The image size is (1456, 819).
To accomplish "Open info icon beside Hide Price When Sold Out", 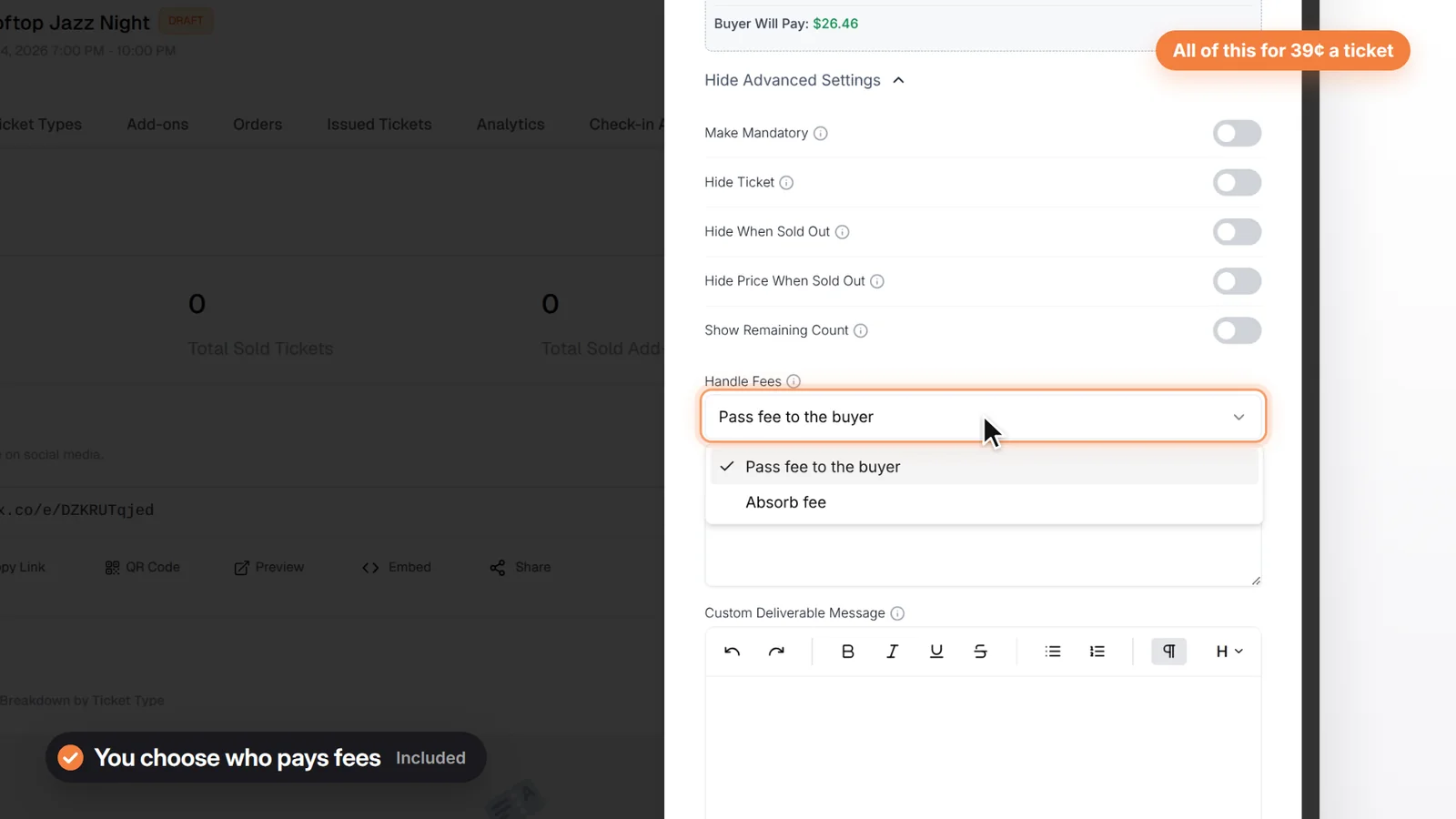I will click(877, 281).
